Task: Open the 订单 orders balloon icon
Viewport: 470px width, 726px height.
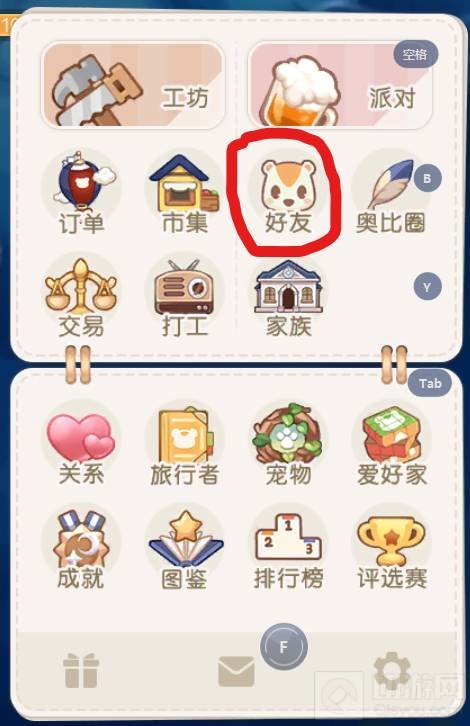Action: pos(81,192)
